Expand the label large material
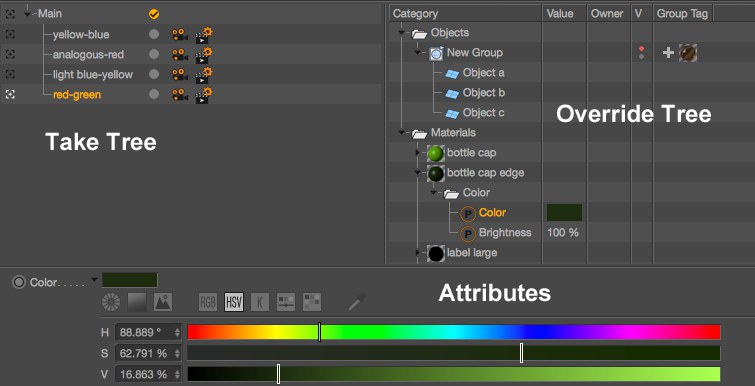The width and height of the screenshot is (755, 386). (418, 253)
